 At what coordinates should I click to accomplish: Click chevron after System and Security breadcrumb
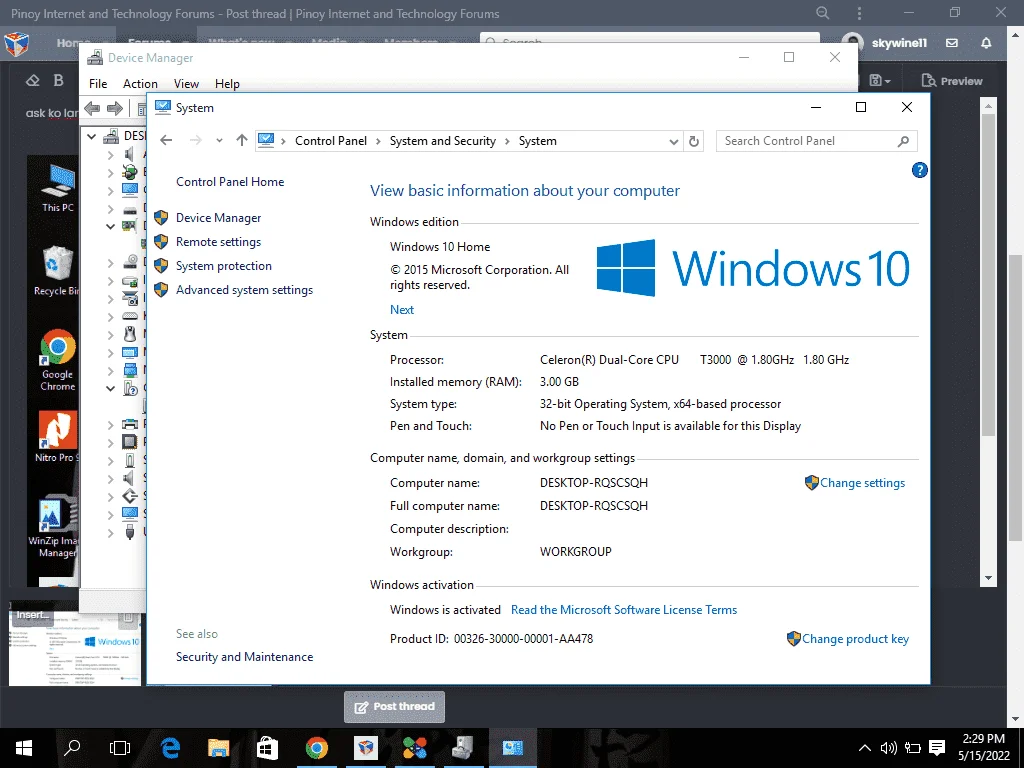tap(507, 141)
